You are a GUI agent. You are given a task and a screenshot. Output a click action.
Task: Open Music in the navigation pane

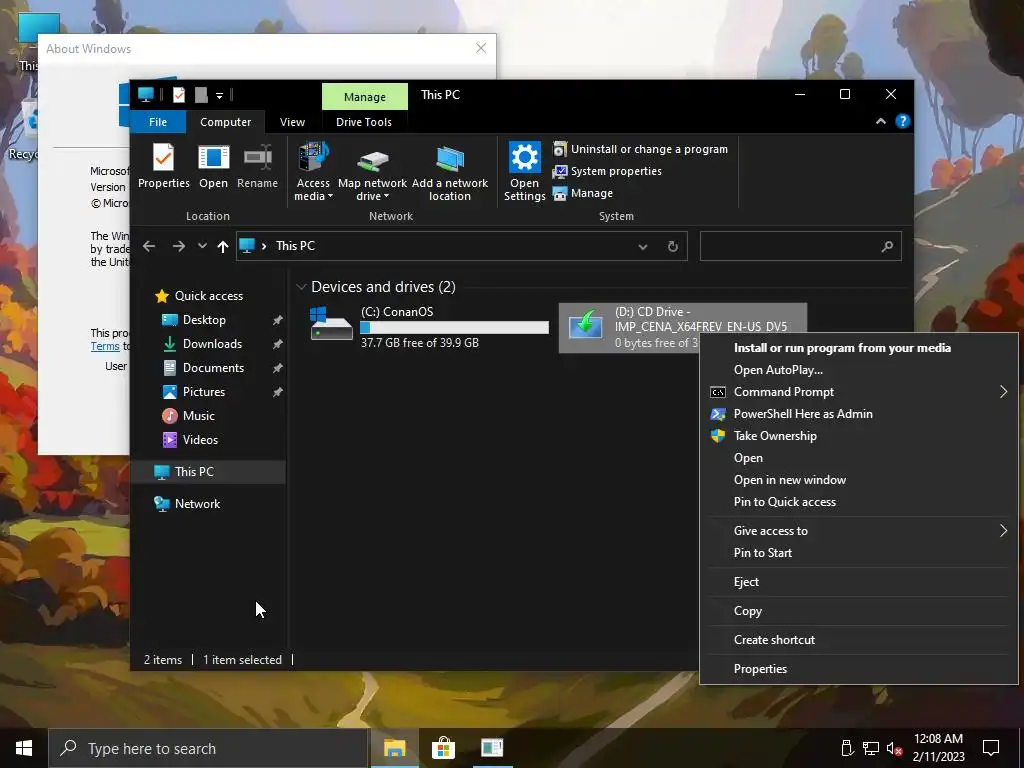(x=198, y=416)
